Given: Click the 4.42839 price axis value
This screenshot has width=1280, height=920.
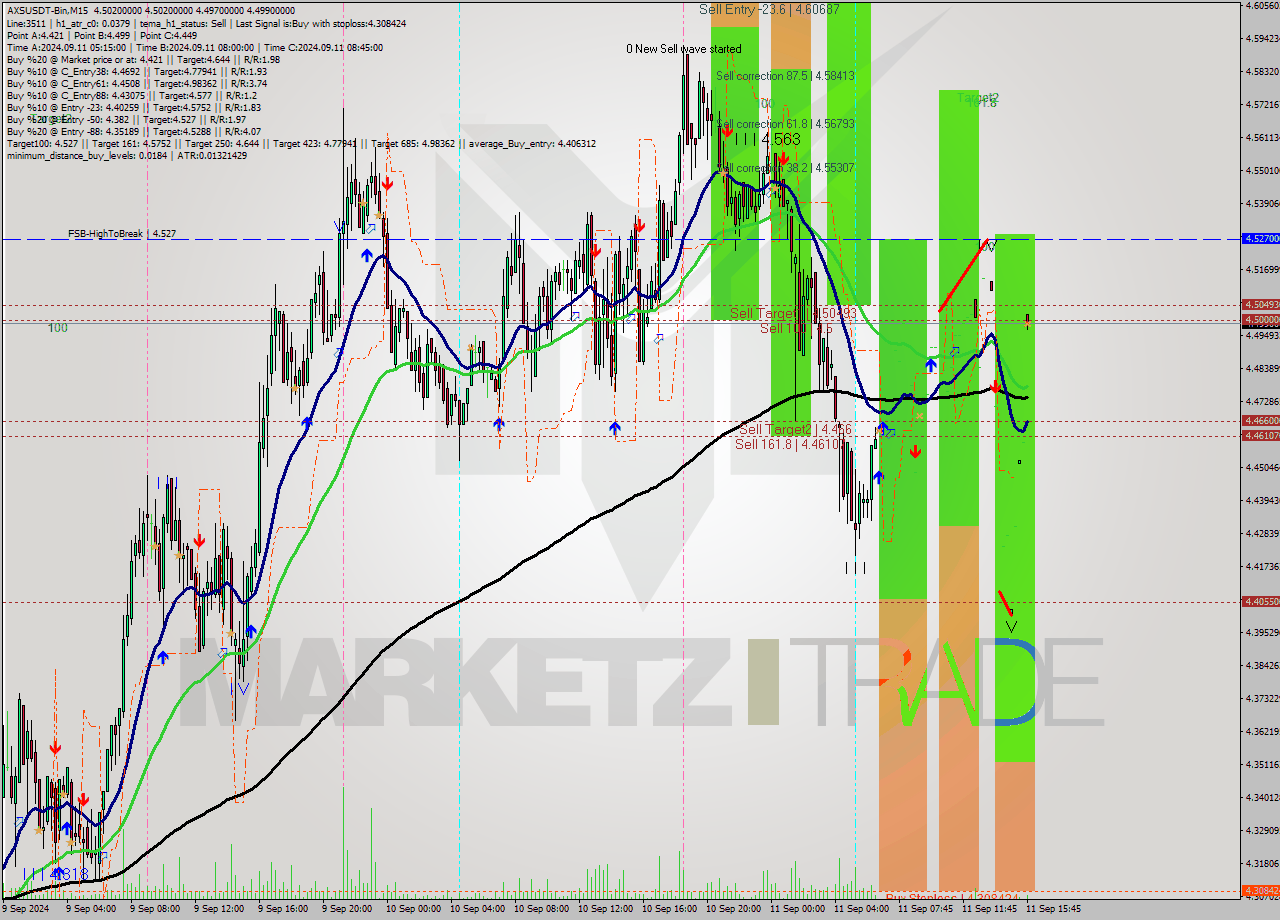Looking at the screenshot, I should 1262,533.
